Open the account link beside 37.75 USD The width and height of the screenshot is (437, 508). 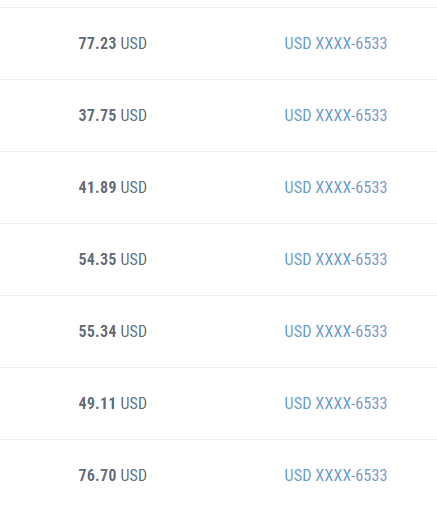336,115
